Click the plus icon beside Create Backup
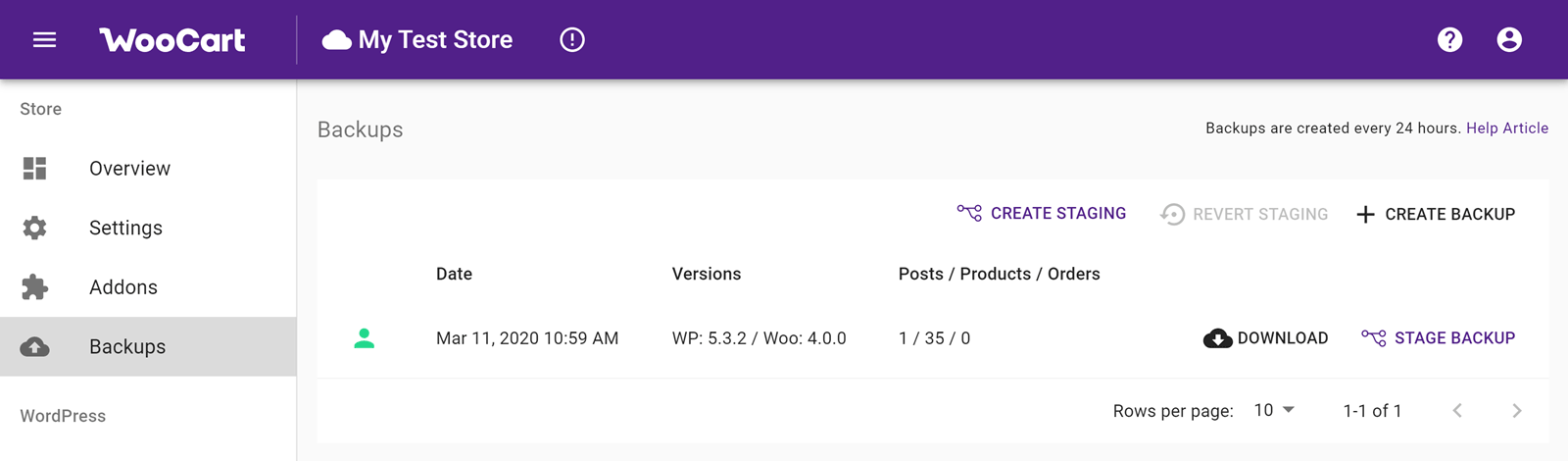The width and height of the screenshot is (1568, 461). [x=1365, y=214]
